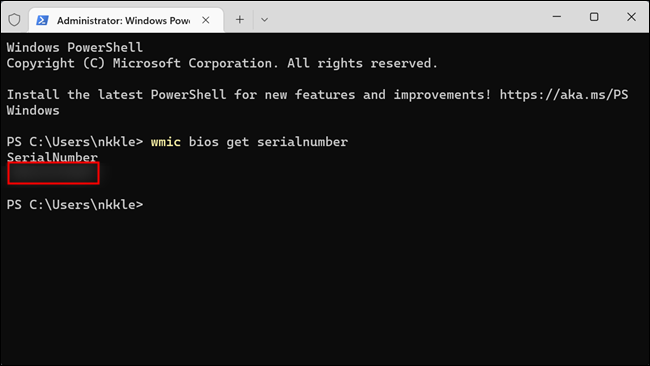
Task: Minimize the terminal window
Action: point(557,17)
